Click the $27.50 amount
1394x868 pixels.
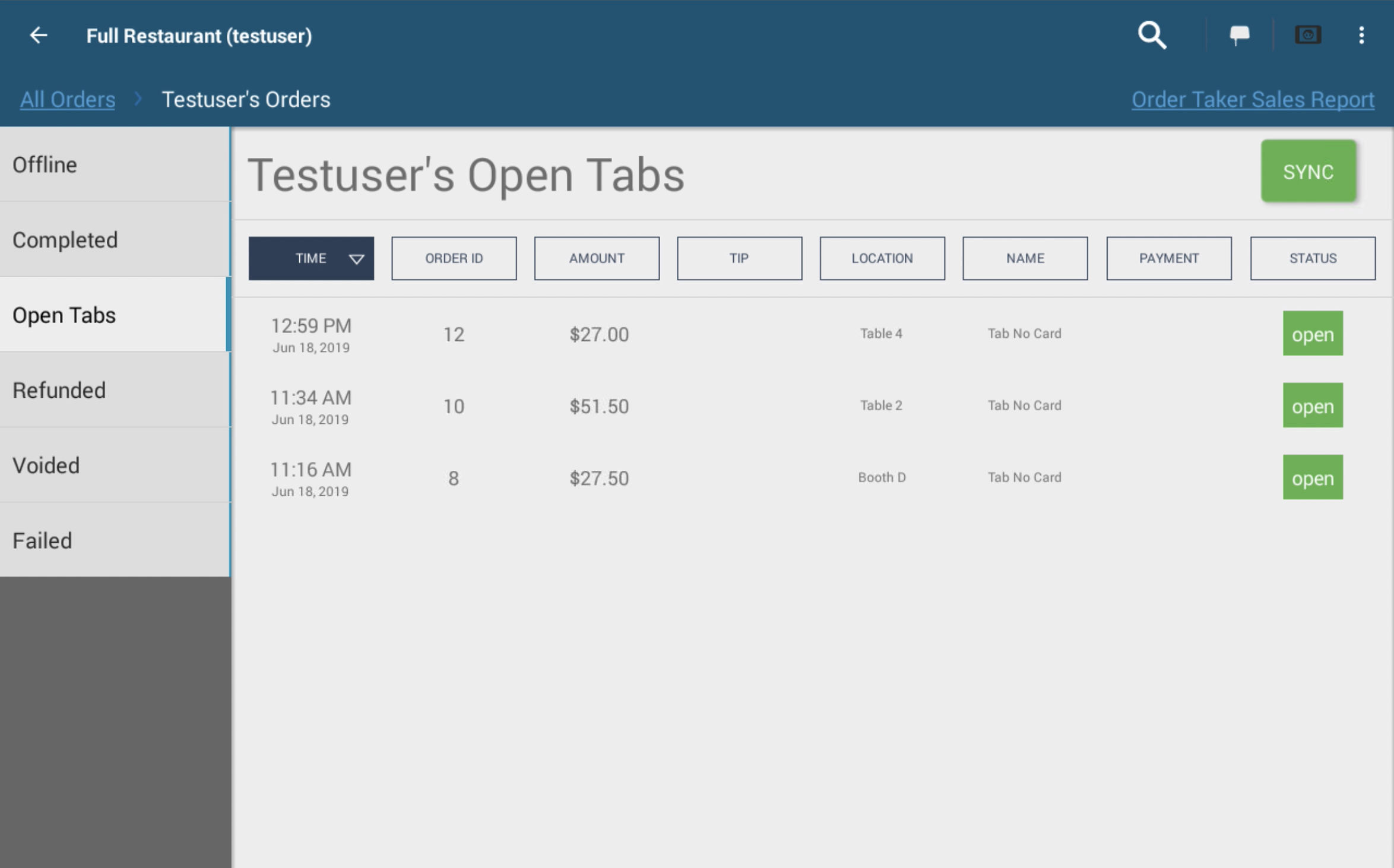click(599, 478)
